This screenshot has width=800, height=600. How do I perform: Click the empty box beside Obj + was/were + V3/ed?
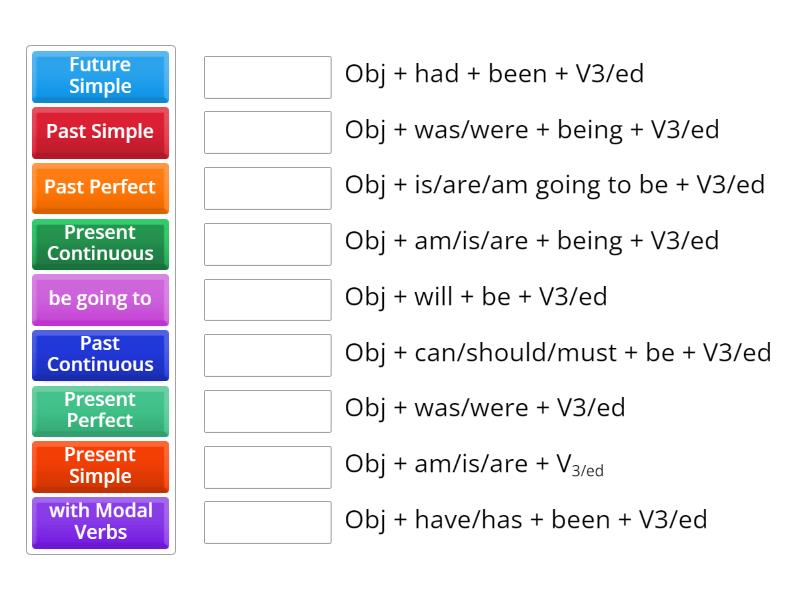(266, 409)
